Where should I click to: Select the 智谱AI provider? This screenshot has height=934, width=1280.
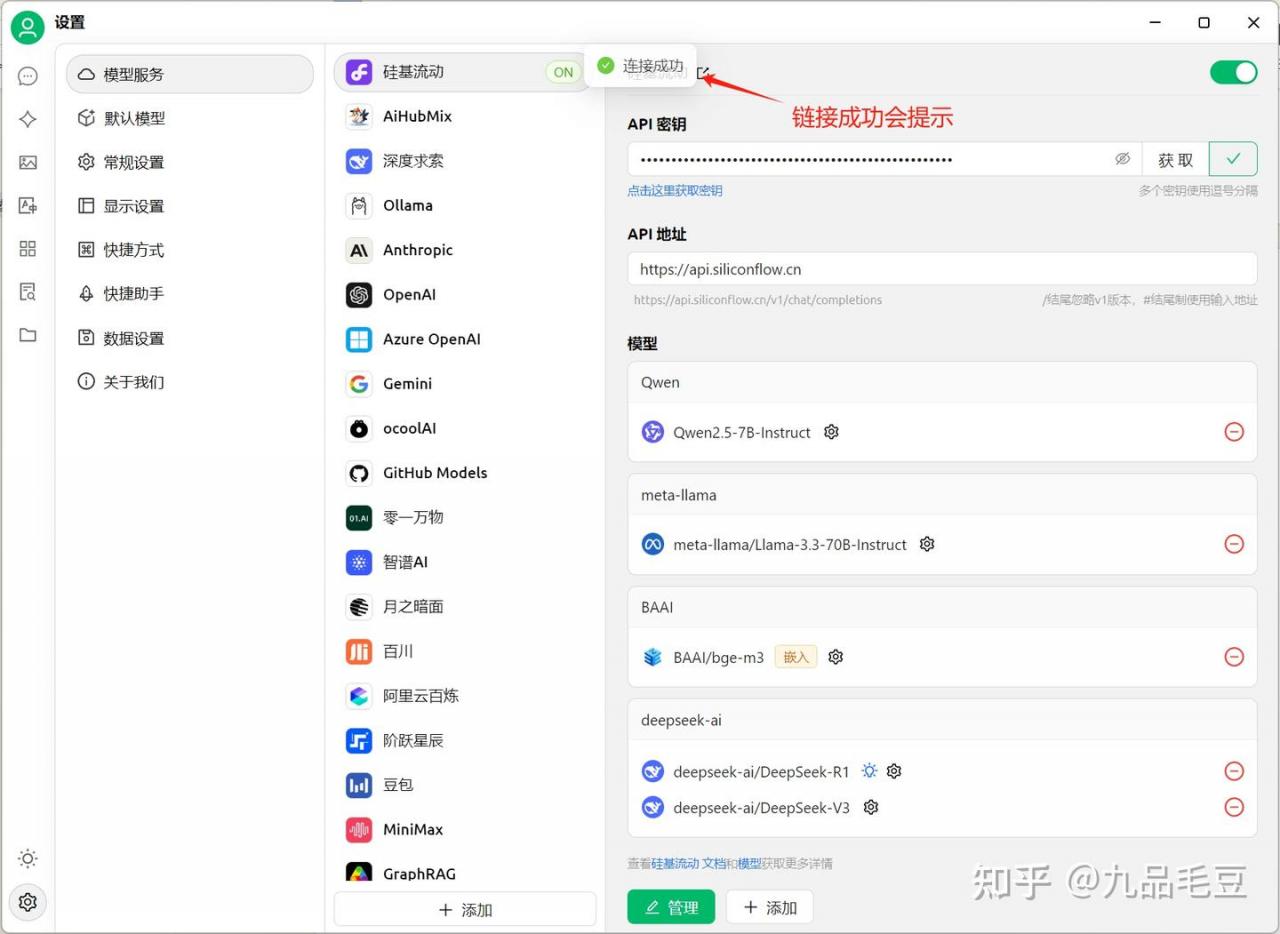click(x=465, y=562)
